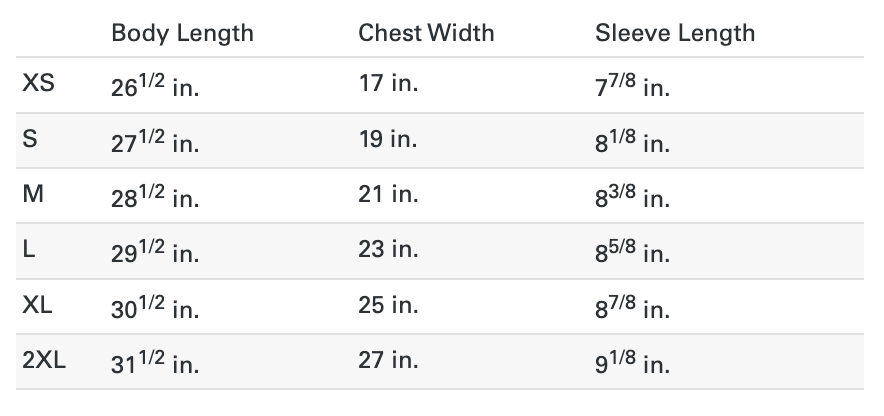The image size is (884, 416).
Task: Select the 2XL size row label
Action: 44,359
